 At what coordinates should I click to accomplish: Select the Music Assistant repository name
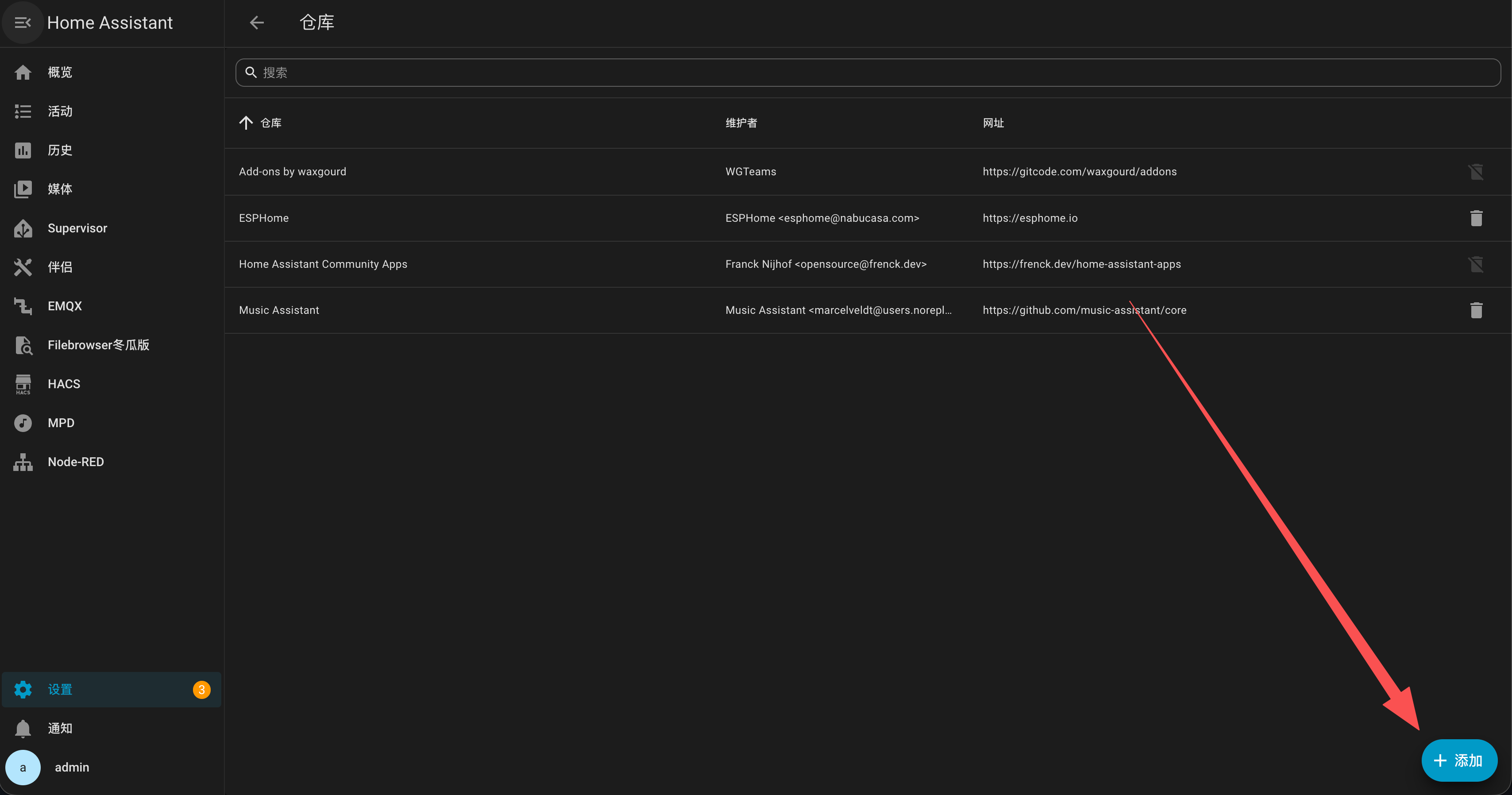(x=279, y=310)
